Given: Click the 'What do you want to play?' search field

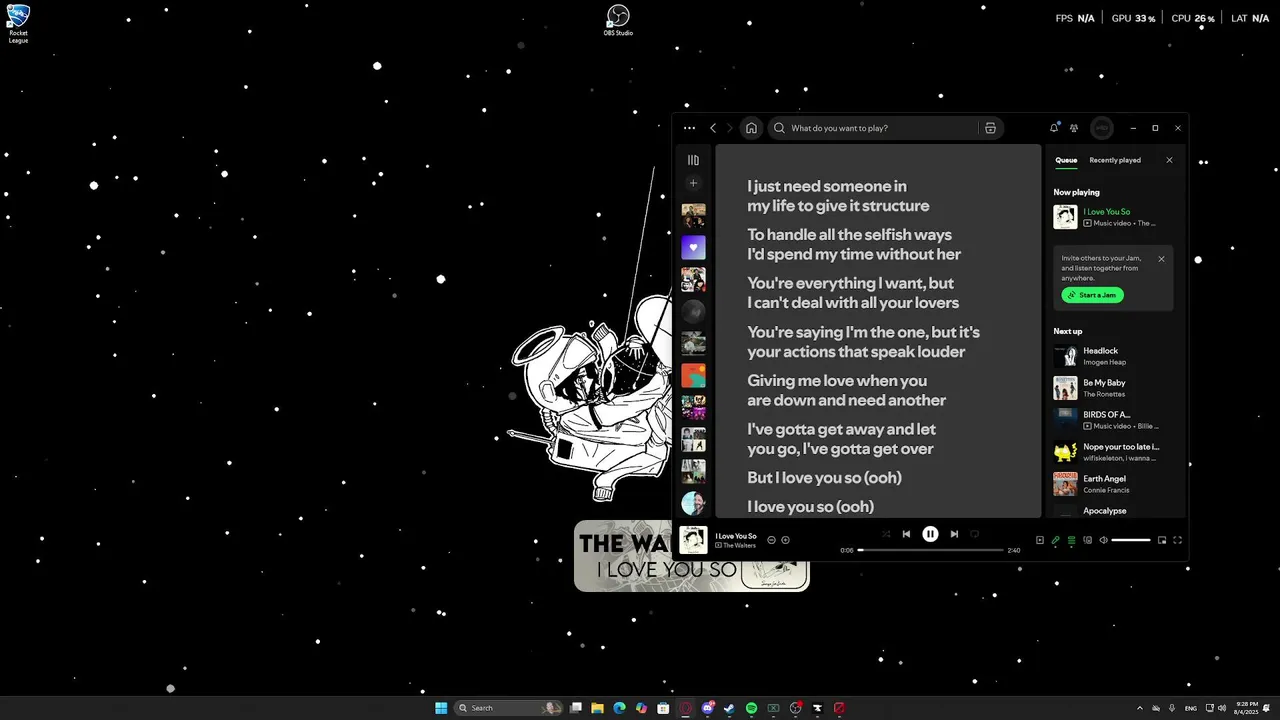Looking at the screenshot, I should pos(875,128).
